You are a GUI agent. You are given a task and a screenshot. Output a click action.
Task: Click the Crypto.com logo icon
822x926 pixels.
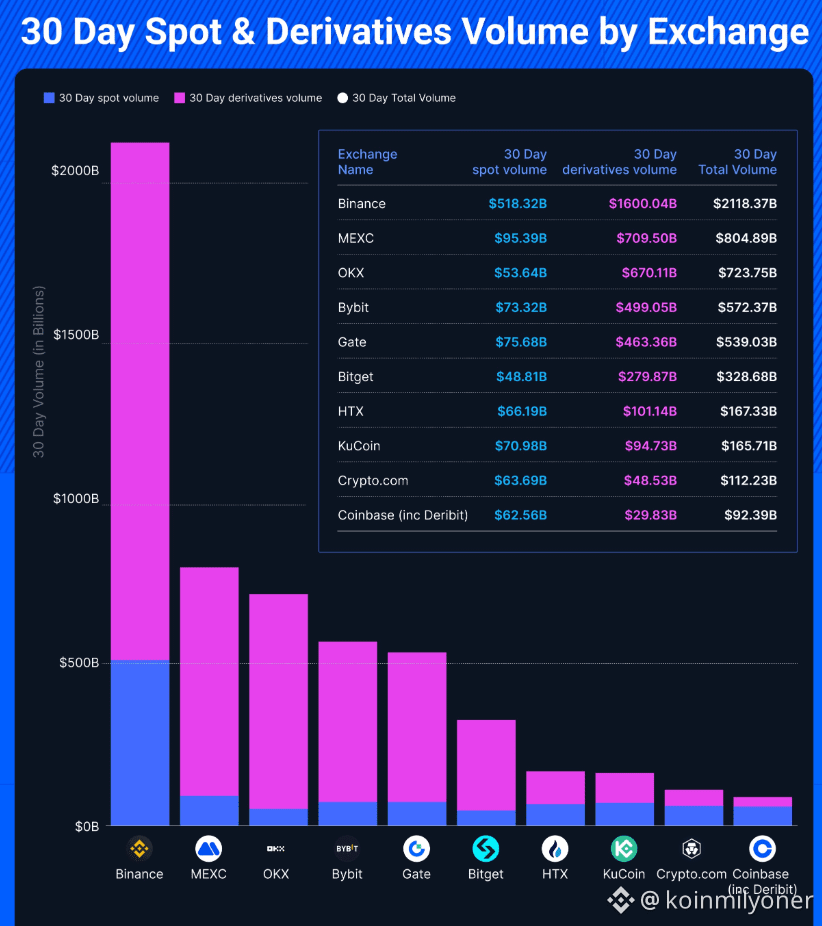coord(691,849)
